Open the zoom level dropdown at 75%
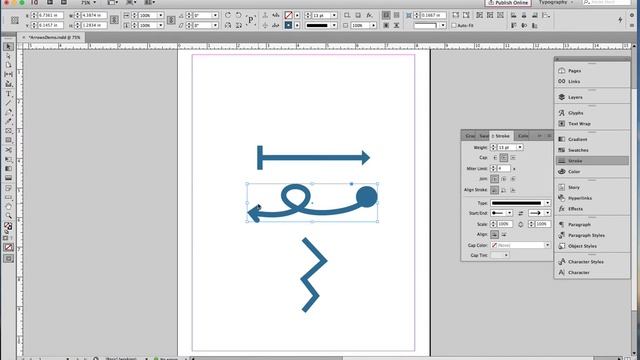The width and height of the screenshot is (640, 360). point(89,2)
